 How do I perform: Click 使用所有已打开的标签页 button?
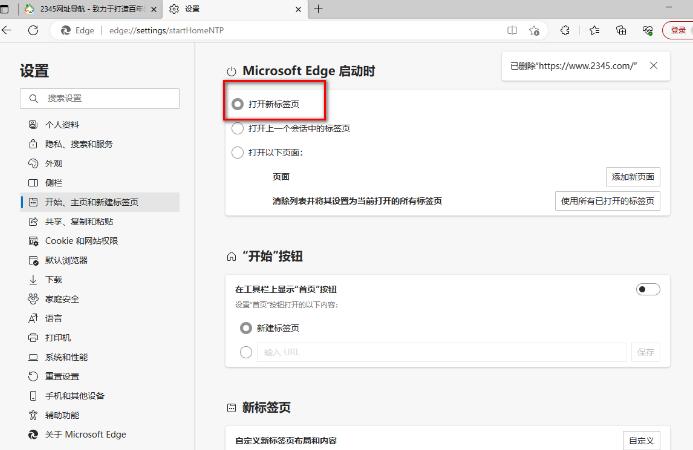pyautogui.click(x=608, y=201)
